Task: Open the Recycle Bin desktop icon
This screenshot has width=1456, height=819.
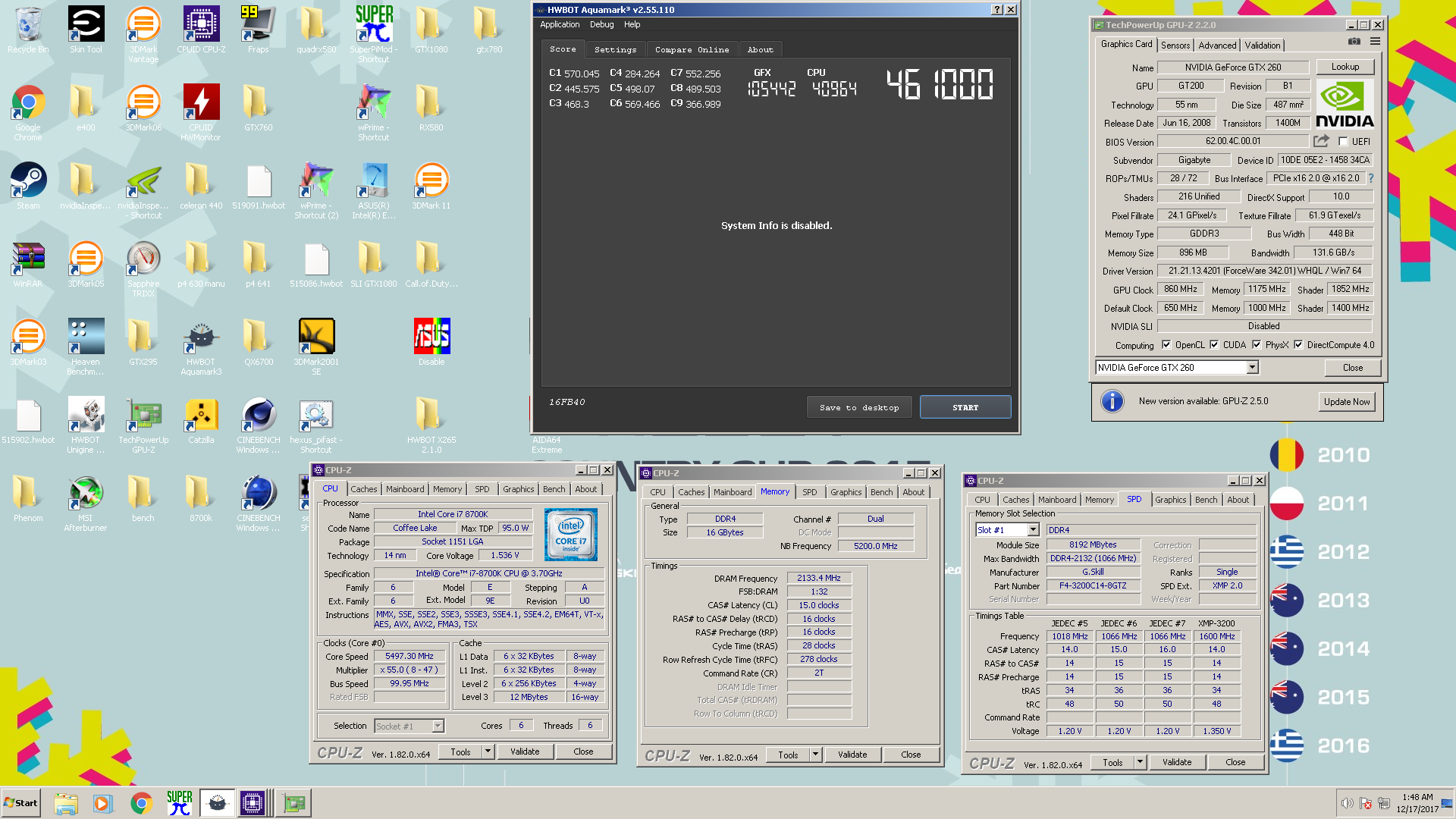Action: pyautogui.click(x=28, y=29)
